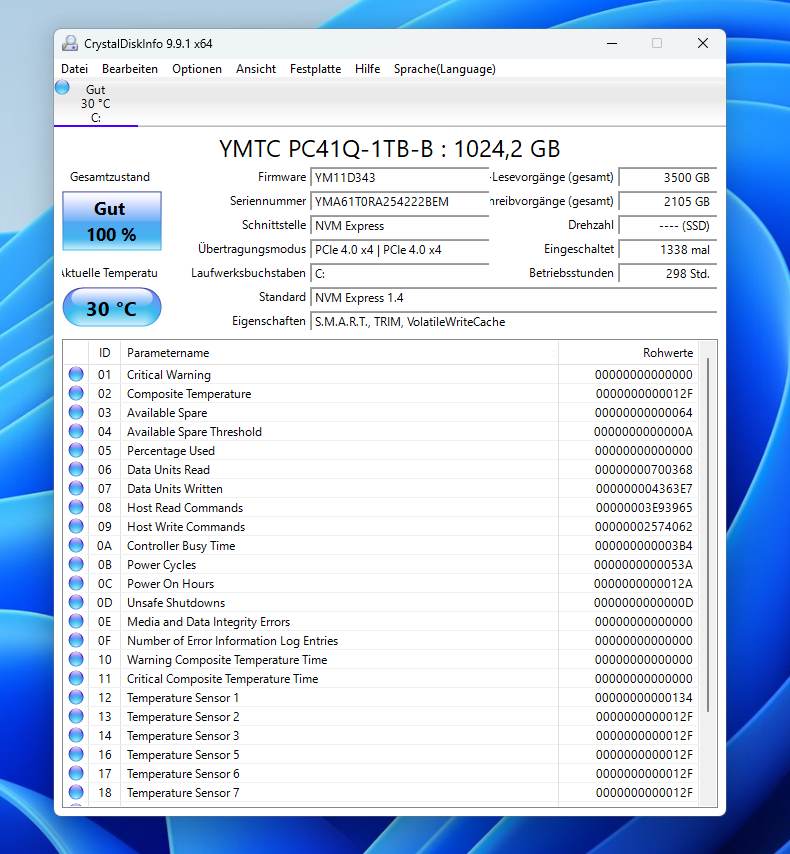
Task: Close the CrystalDiskInfo window
Action: [703, 44]
